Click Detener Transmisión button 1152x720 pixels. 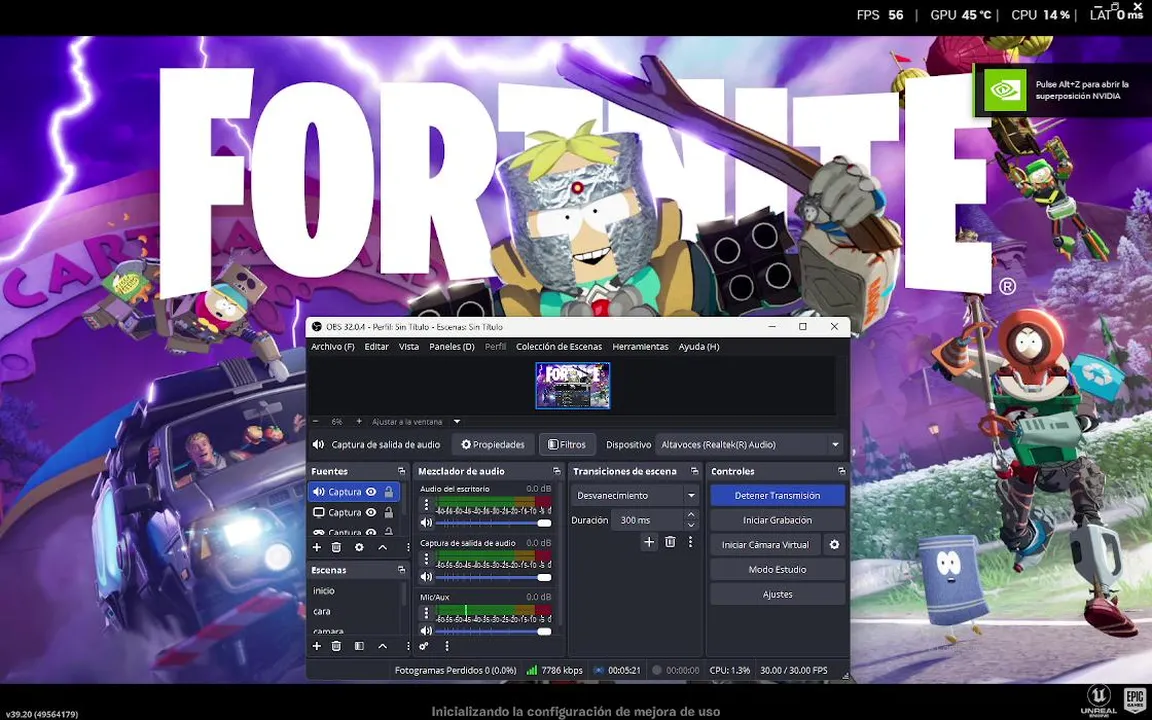[x=777, y=496]
